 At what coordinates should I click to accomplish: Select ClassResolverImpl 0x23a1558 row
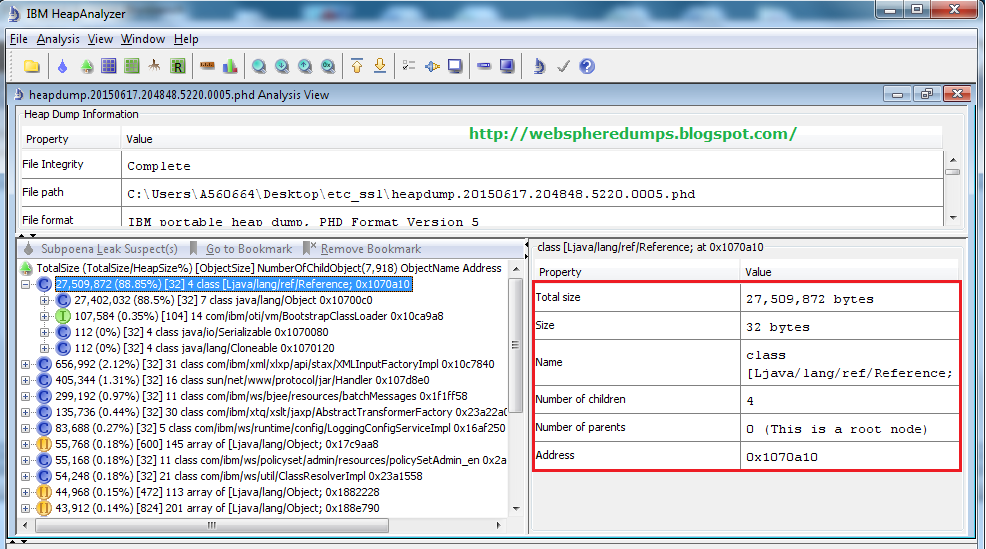[x=239, y=476]
